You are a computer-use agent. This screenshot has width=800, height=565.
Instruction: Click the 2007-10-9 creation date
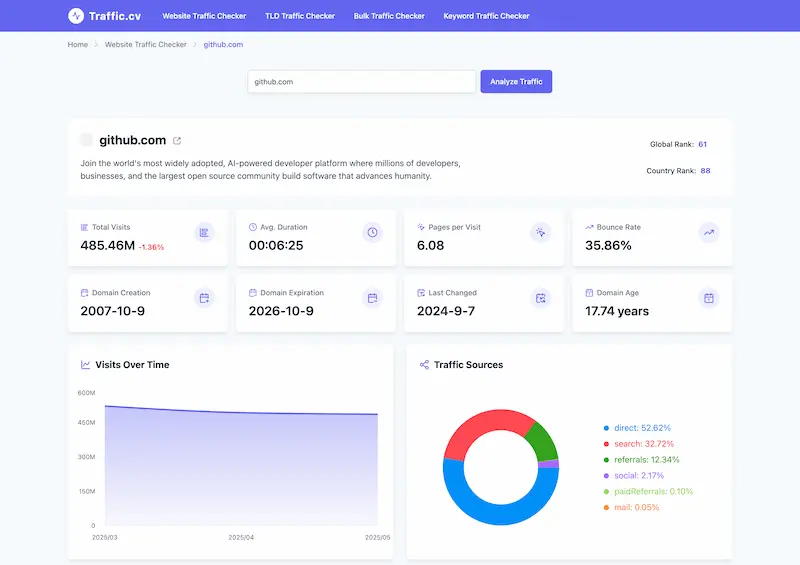113,311
